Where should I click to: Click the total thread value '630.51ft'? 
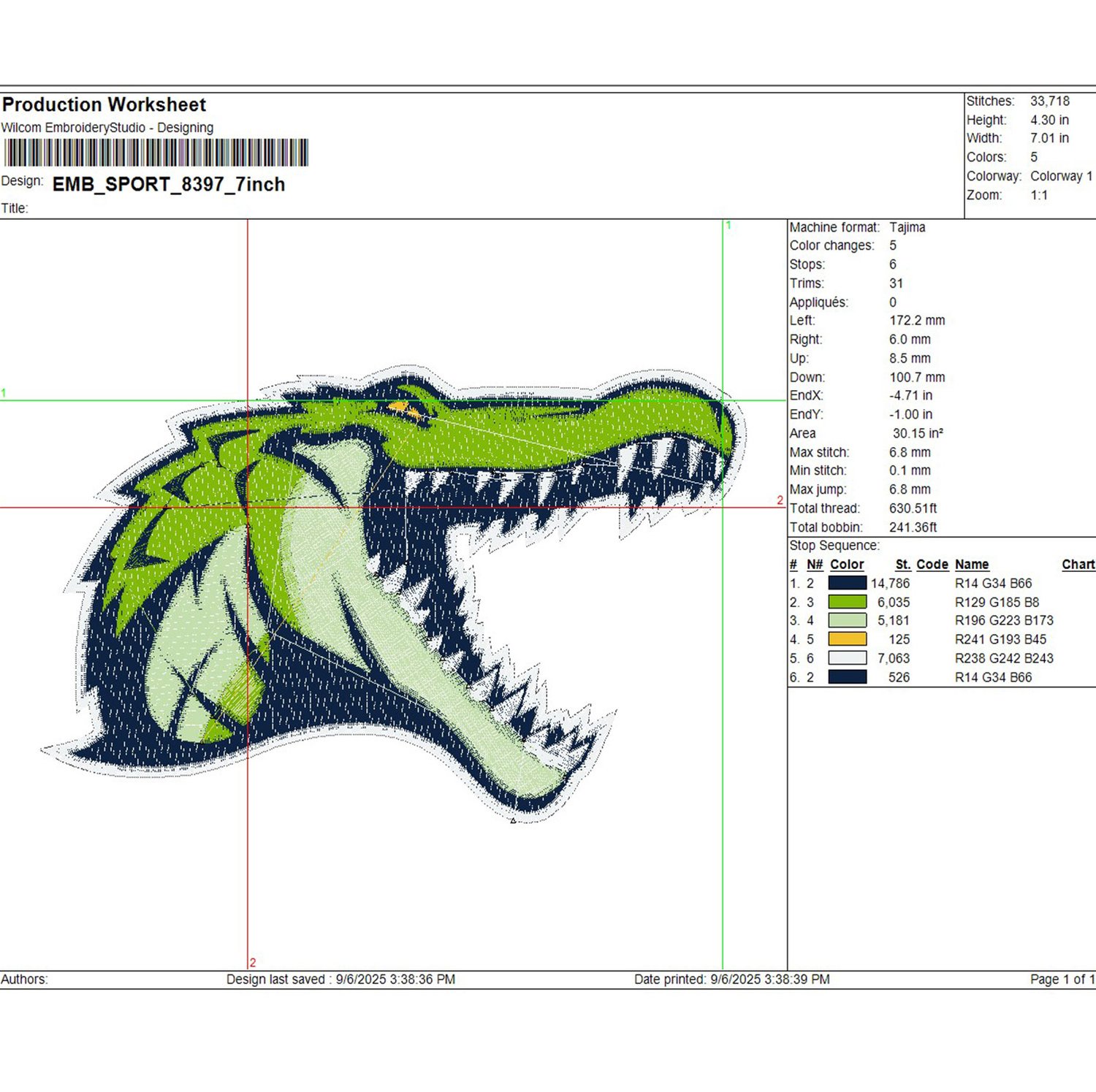[x=913, y=508]
